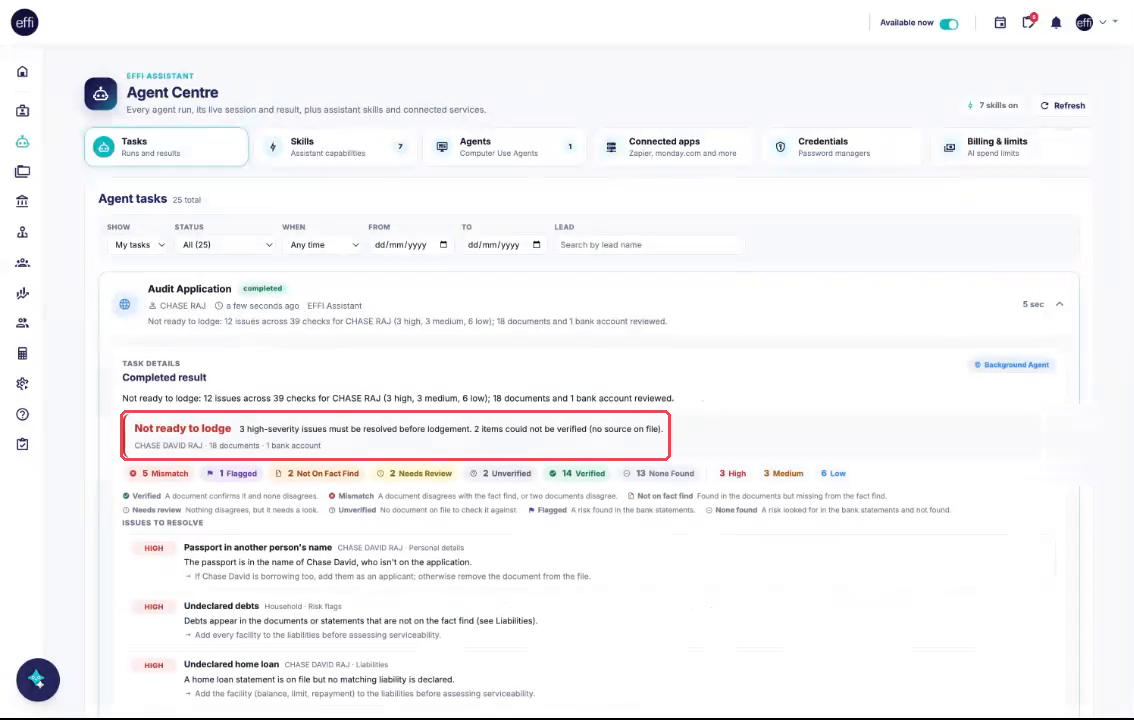This screenshot has width=1134, height=720.
Task: Filter by the 2 Unverified chip
Action: (500, 473)
